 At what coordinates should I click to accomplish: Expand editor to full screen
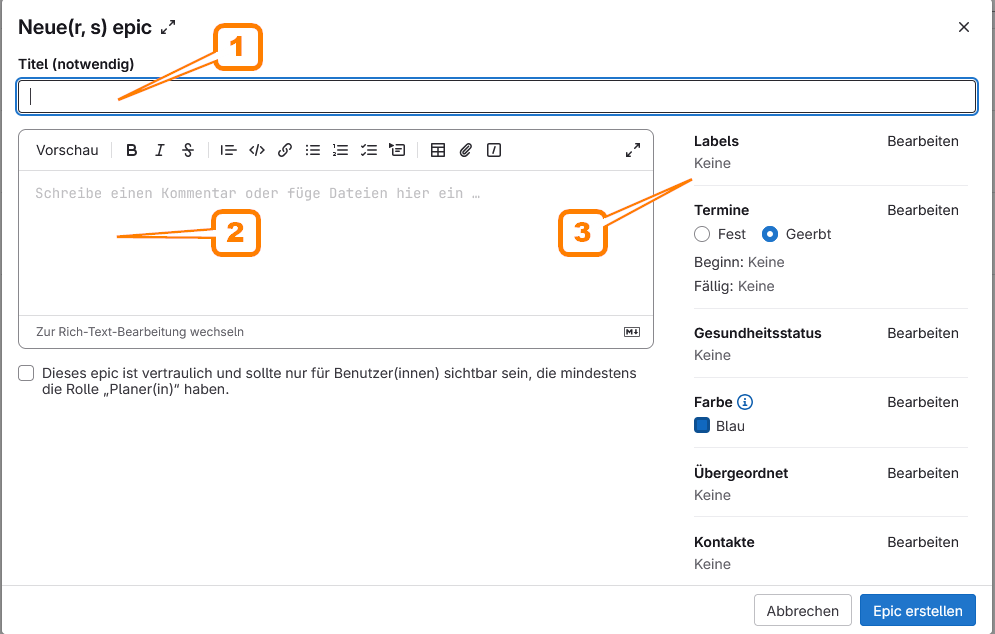(633, 150)
